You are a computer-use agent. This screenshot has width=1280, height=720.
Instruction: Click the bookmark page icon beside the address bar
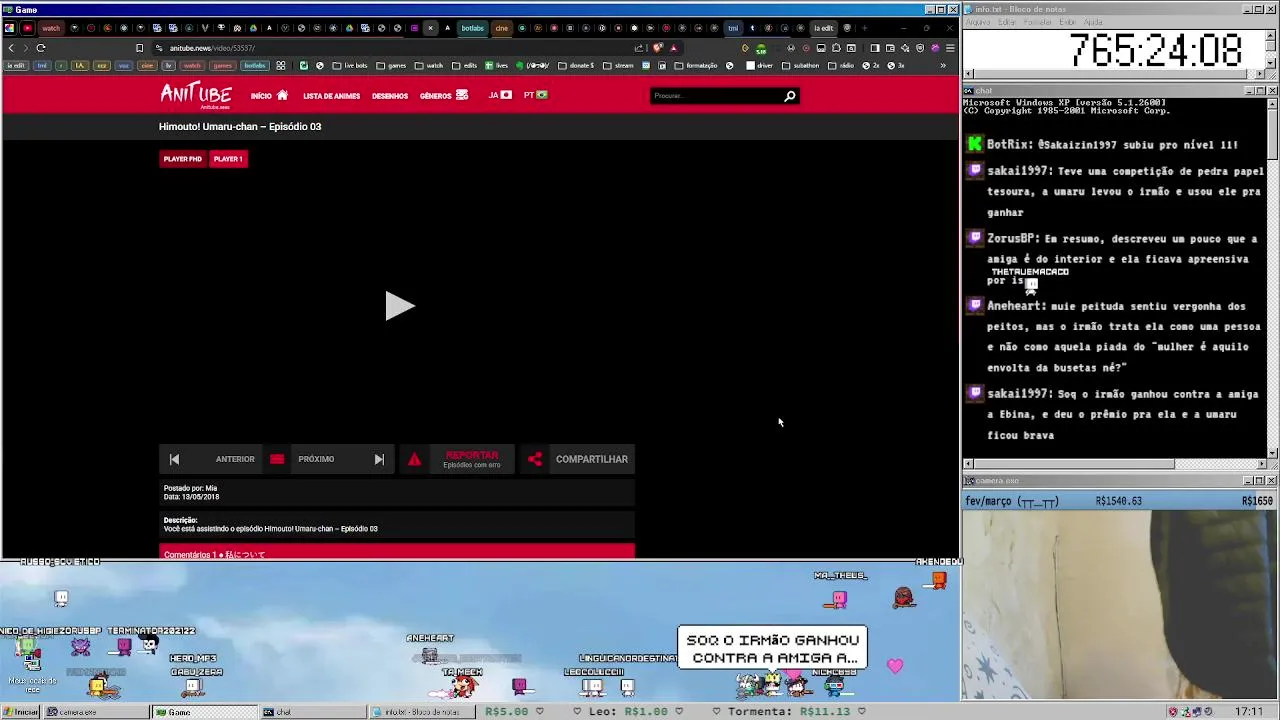pos(139,48)
